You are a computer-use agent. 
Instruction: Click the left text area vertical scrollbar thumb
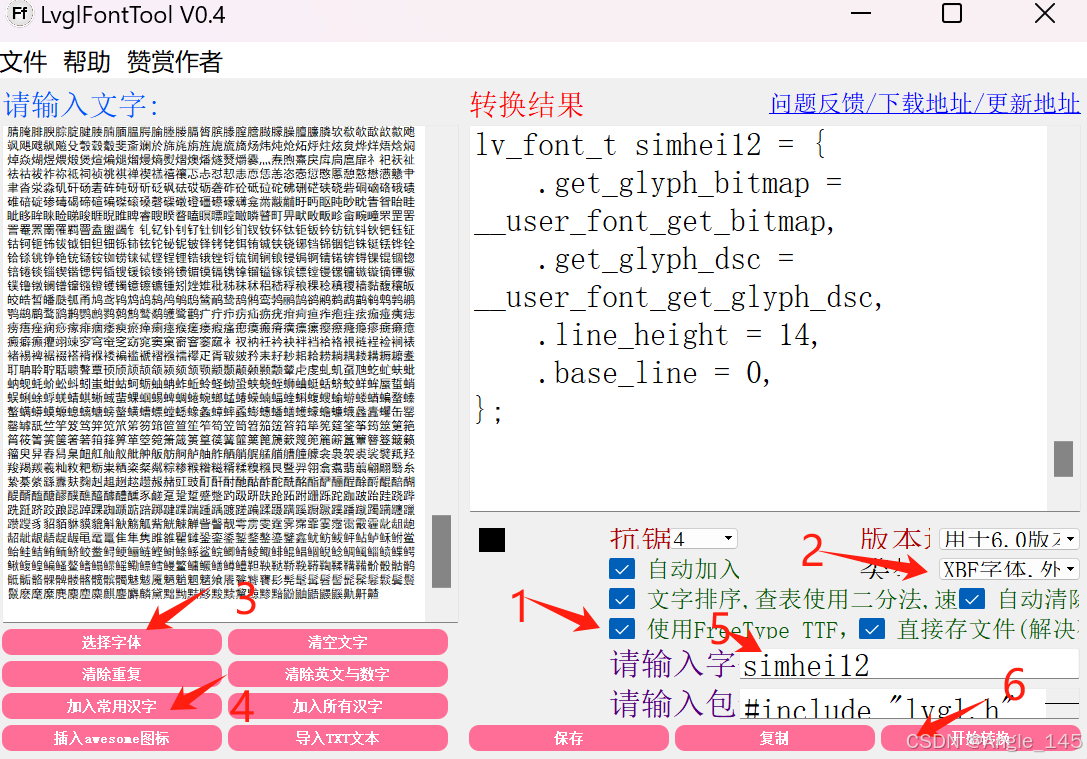click(441, 551)
